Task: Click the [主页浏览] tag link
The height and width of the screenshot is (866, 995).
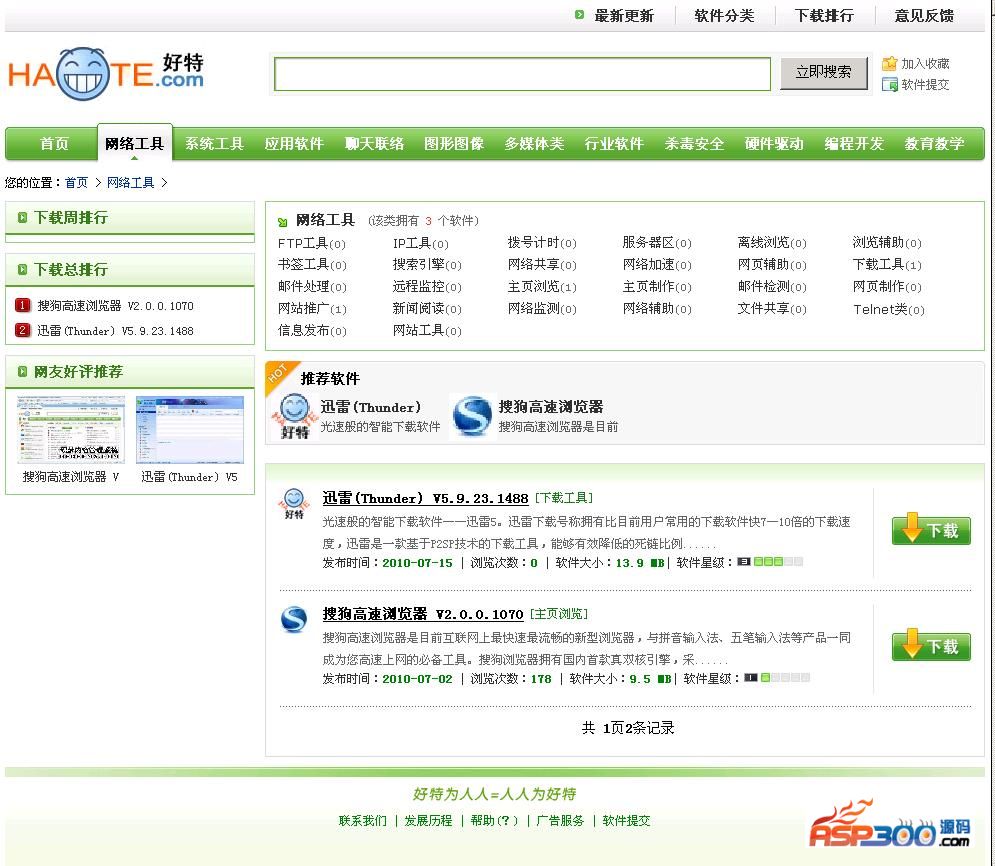Action: (558, 613)
